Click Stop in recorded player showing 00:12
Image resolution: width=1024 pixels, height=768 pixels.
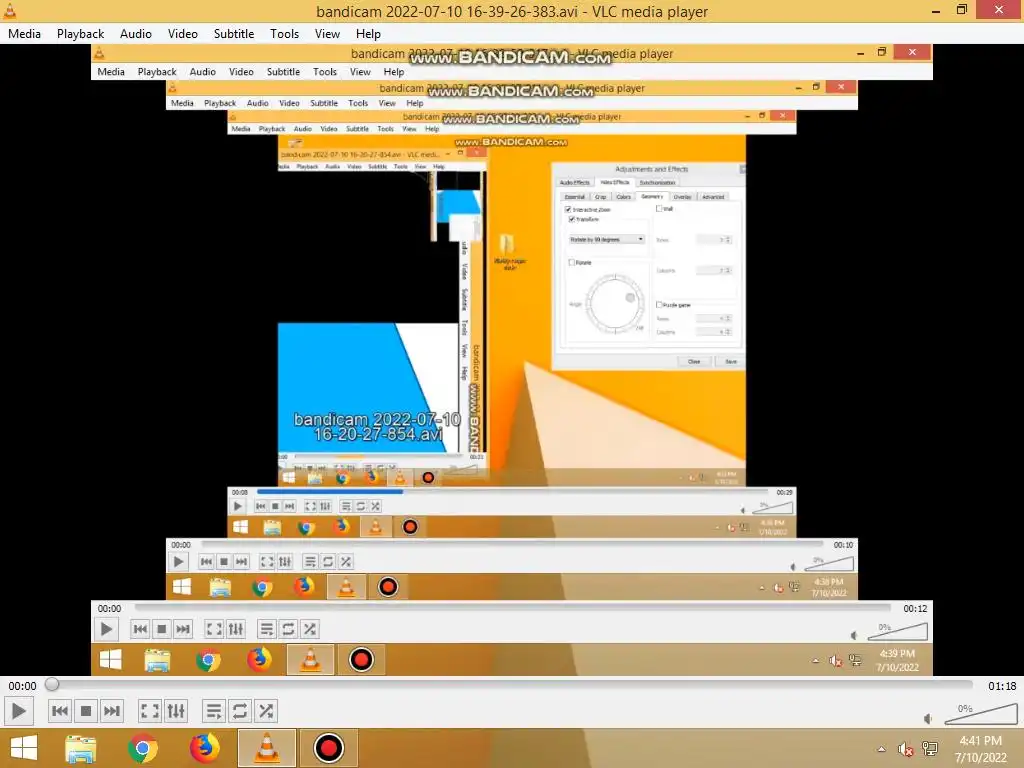coord(161,630)
